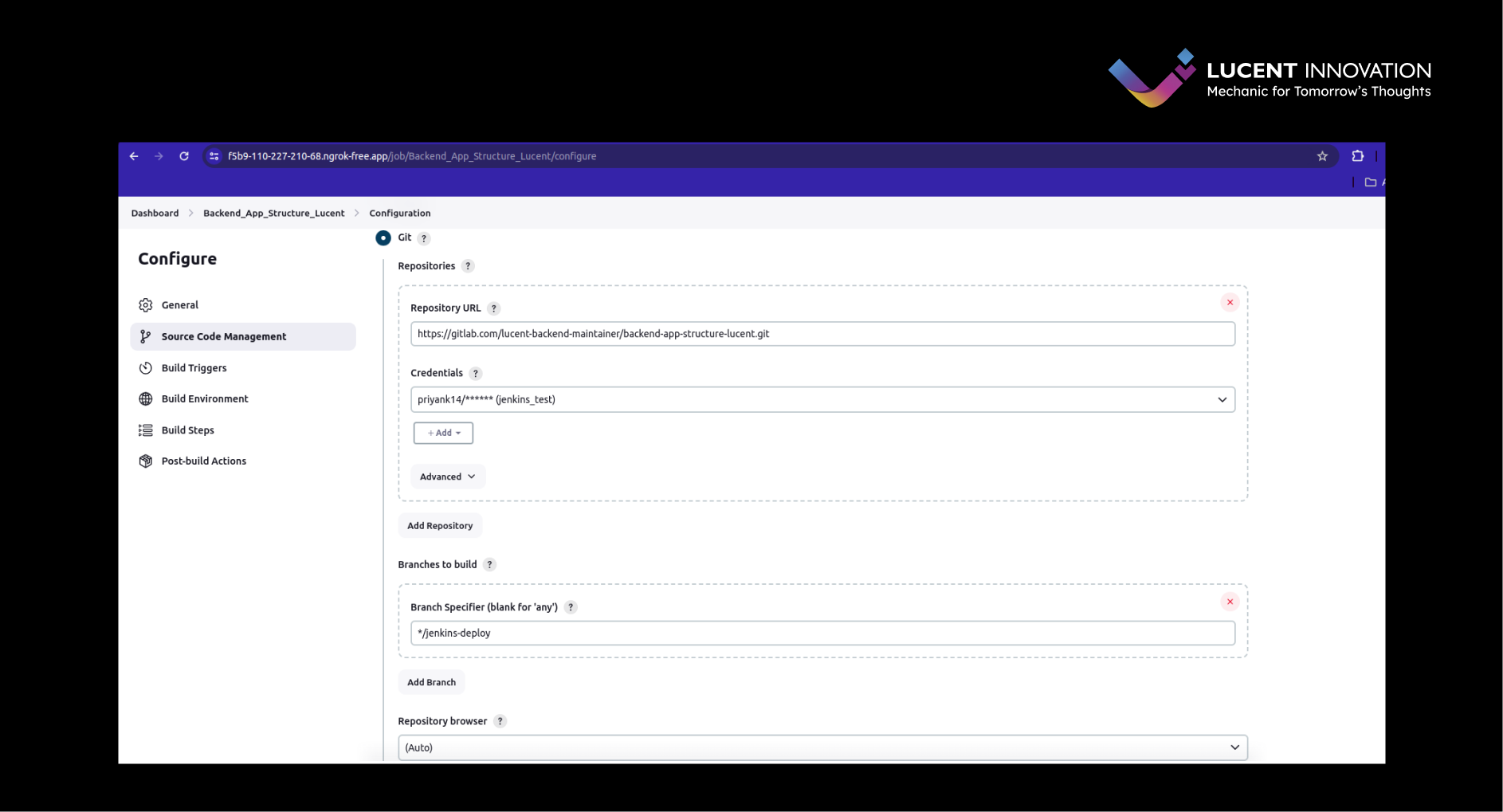Open the Repository browser dropdown

[x=822, y=747]
